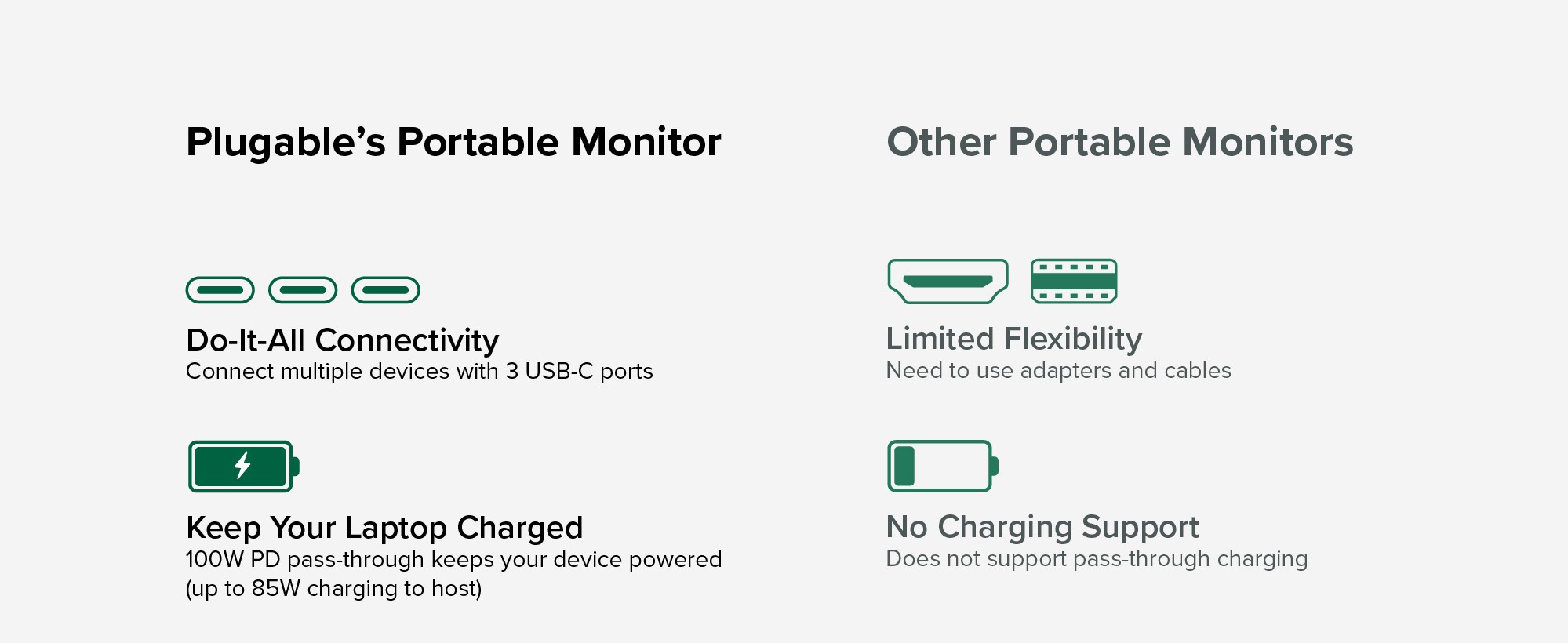Select the DisplayPort connector icon

click(1073, 281)
